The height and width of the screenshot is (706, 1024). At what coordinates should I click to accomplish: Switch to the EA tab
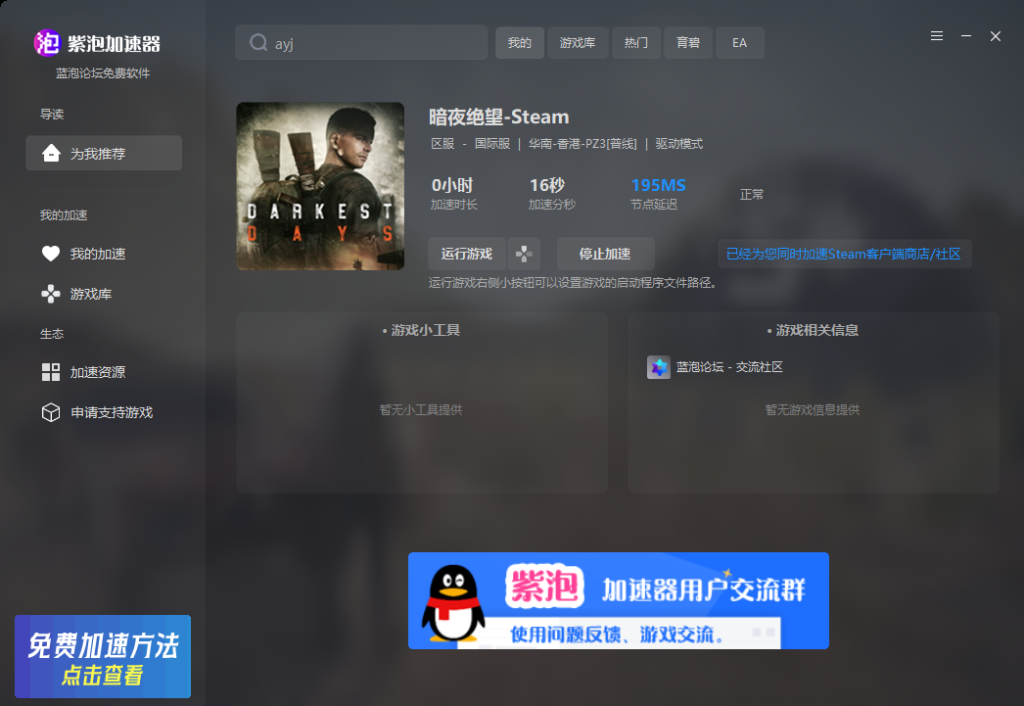(739, 42)
